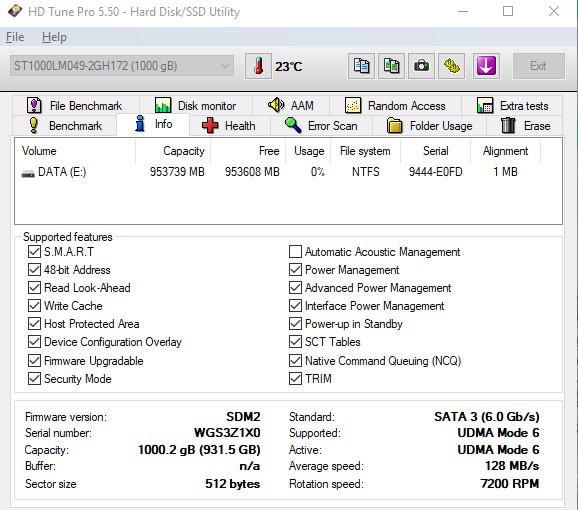This screenshot has width=578, height=510.
Task: Click the Usage column header
Action: 309,151
